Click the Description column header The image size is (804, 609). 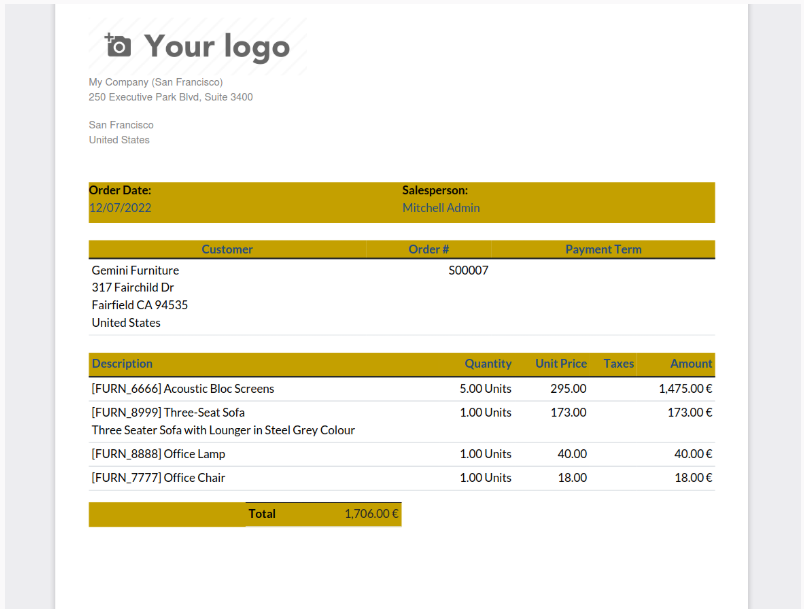click(x=122, y=364)
